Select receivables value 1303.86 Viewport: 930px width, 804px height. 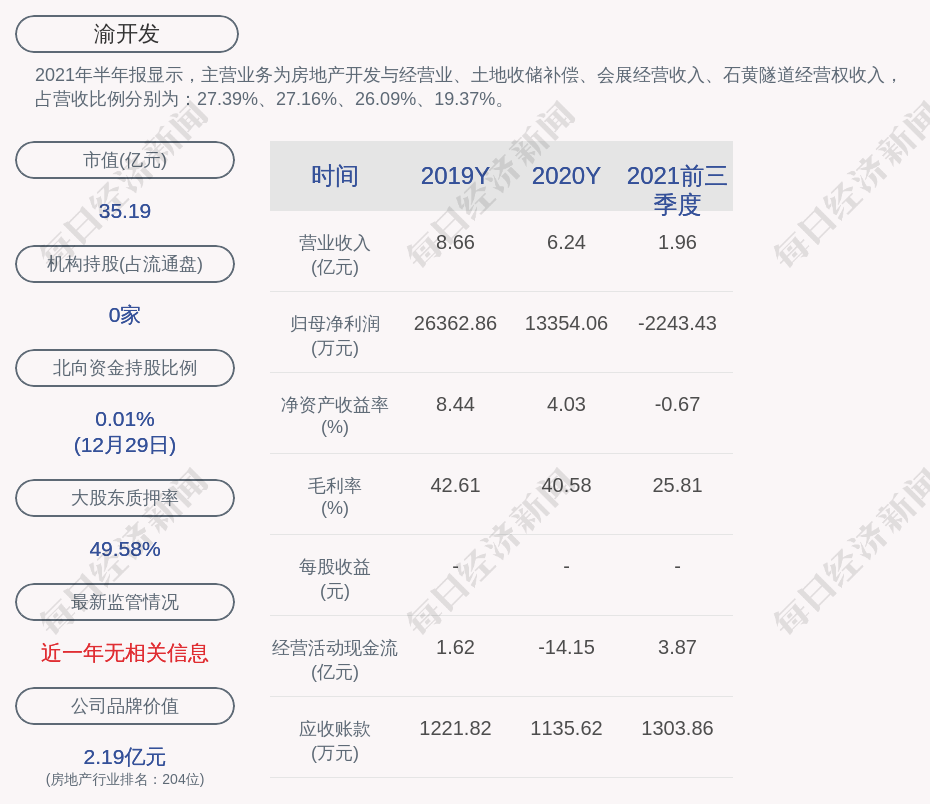pos(677,728)
